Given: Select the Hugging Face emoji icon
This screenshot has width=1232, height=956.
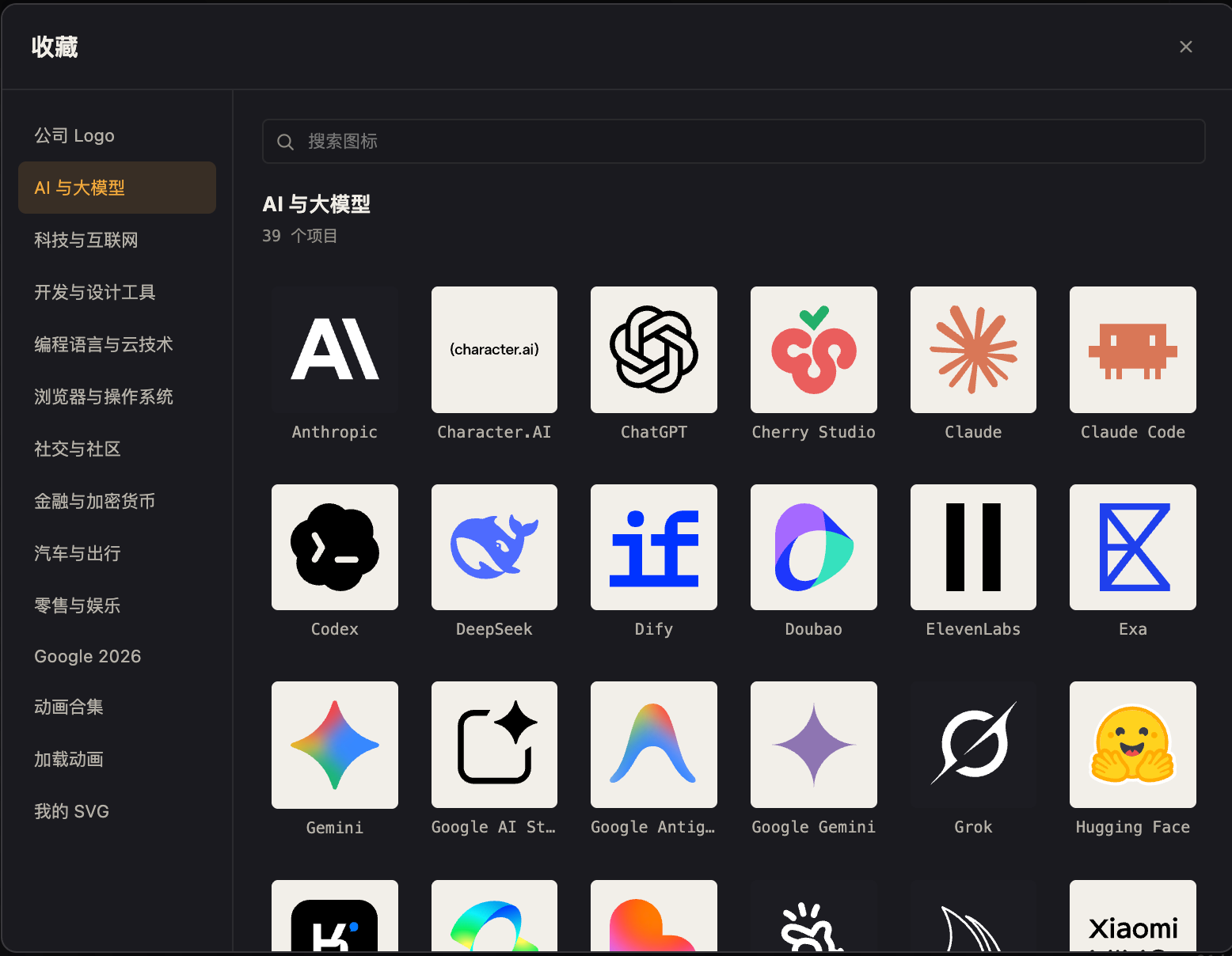Looking at the screenshot, I should click(x=1133, y=745).
